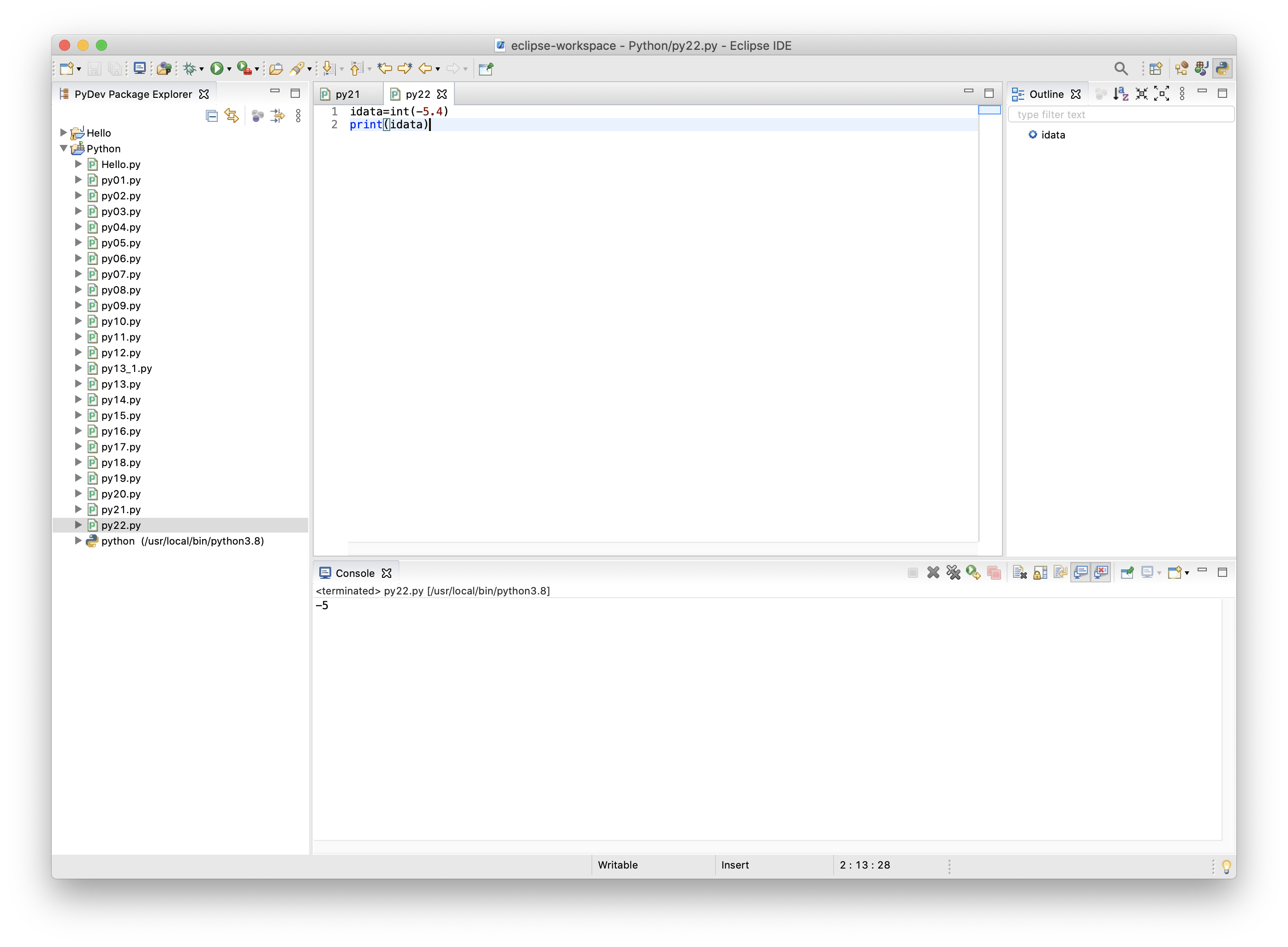The width and height of the screenshot is (1288, 947).
Task: Expand the Hello project tree node
Action: tap(63, 133)
